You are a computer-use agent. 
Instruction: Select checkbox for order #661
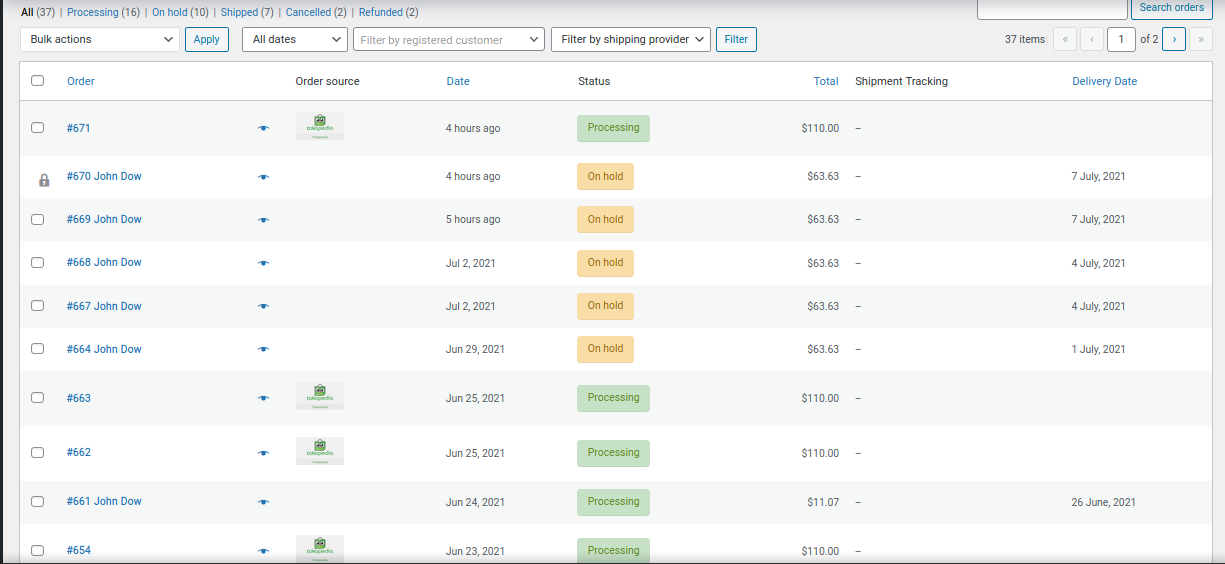point(38,501)
